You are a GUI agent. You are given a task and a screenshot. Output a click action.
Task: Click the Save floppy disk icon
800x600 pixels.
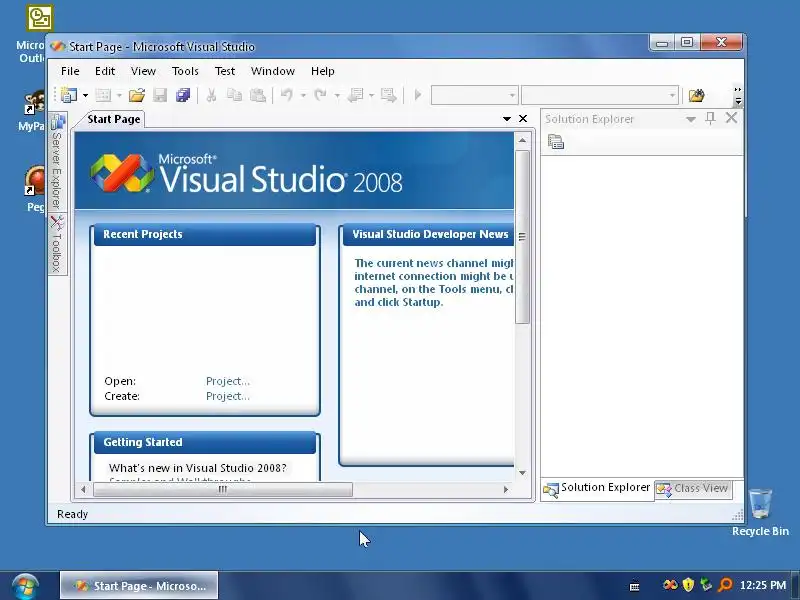(x=160, y=95)
